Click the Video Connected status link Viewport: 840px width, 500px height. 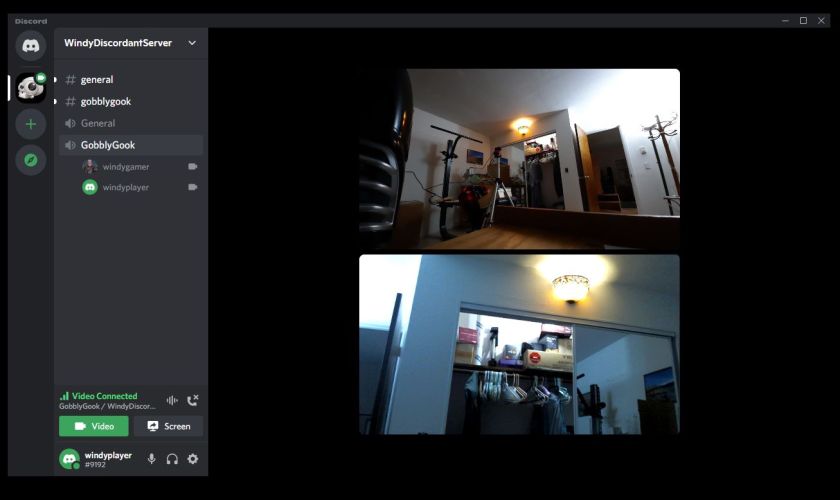104,396
